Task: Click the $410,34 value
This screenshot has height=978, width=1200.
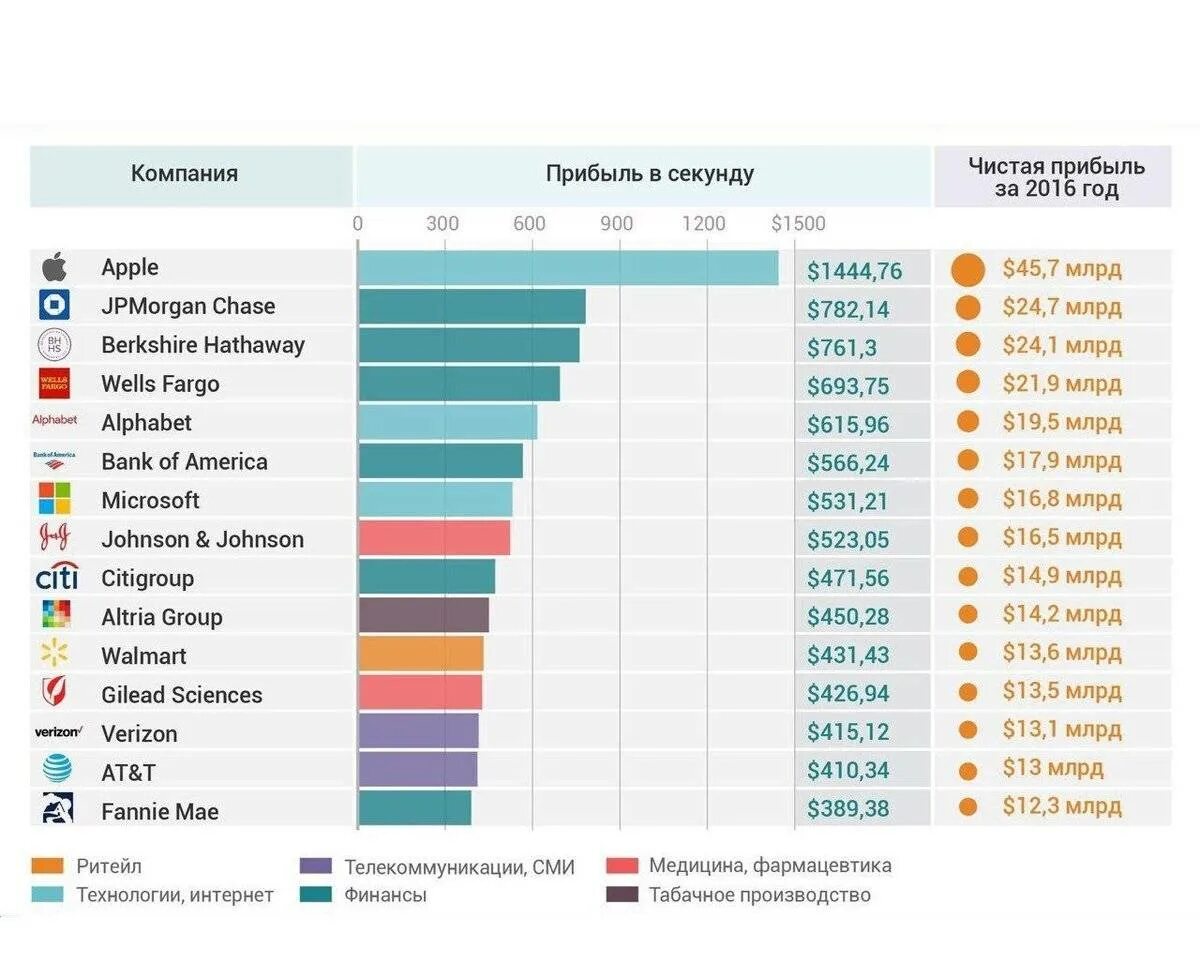Action: pos(848,771)
